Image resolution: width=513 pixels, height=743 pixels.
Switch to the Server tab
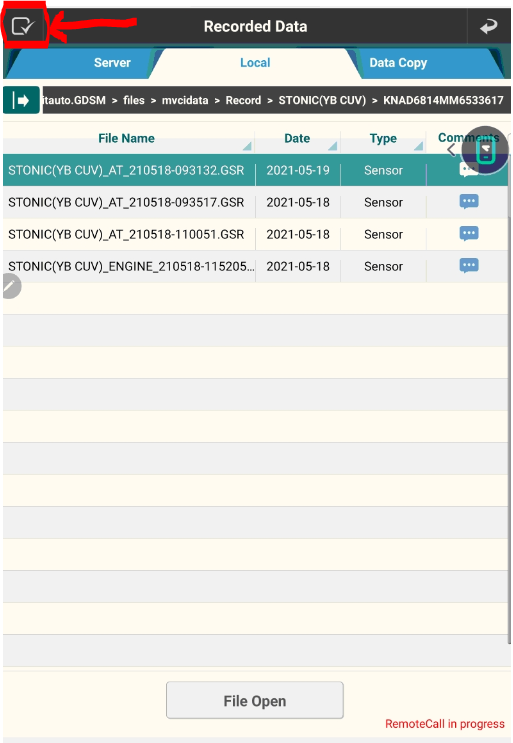point(112,63)
